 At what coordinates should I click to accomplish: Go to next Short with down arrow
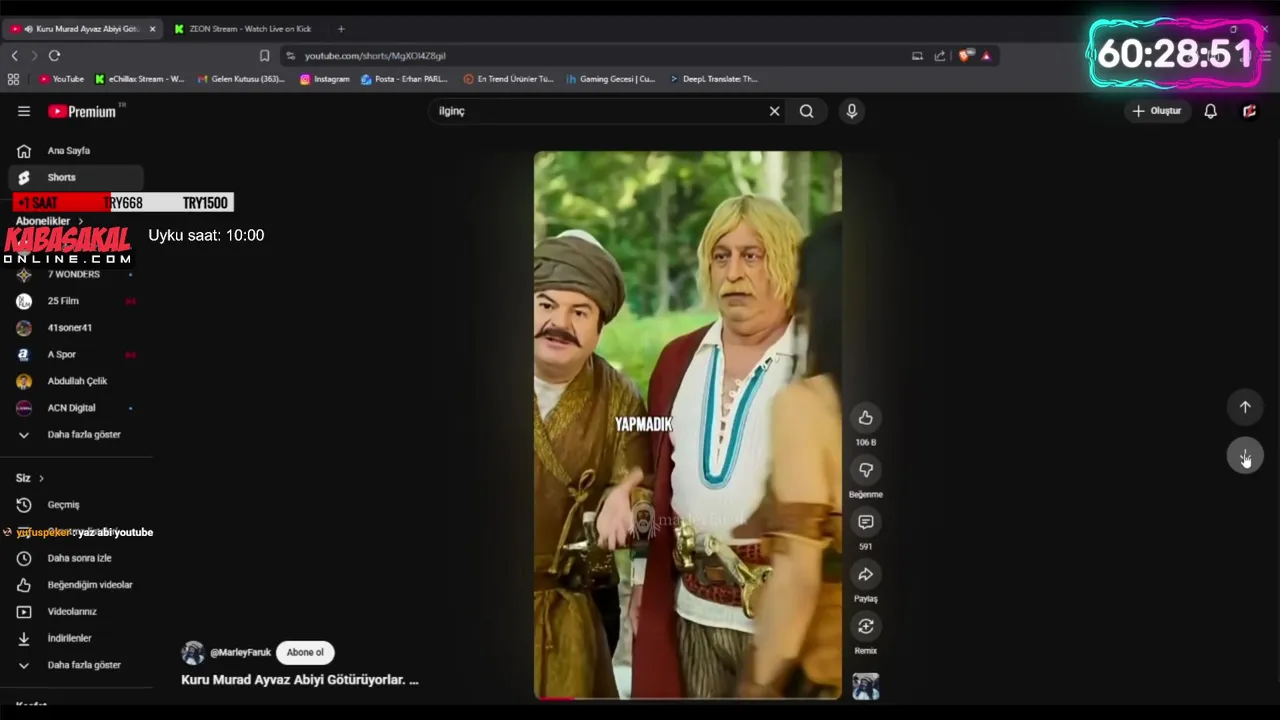click(x=1245, y=456)
